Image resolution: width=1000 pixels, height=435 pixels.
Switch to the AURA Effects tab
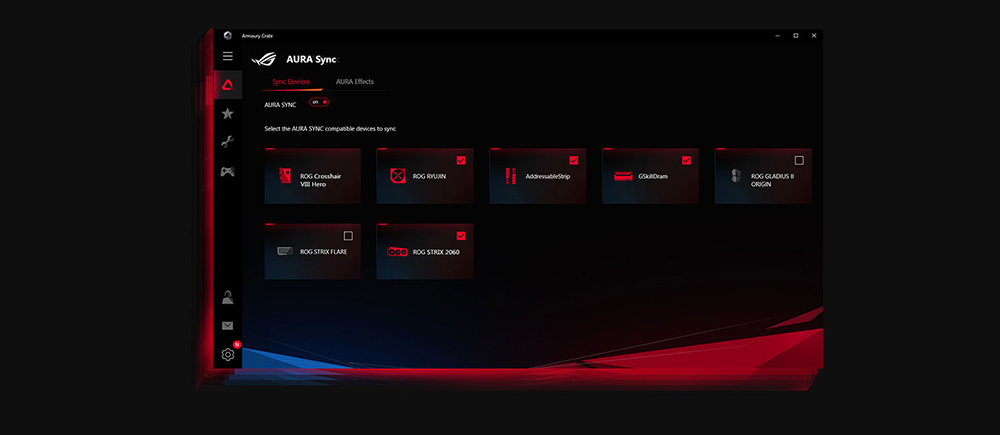point(355,82)
